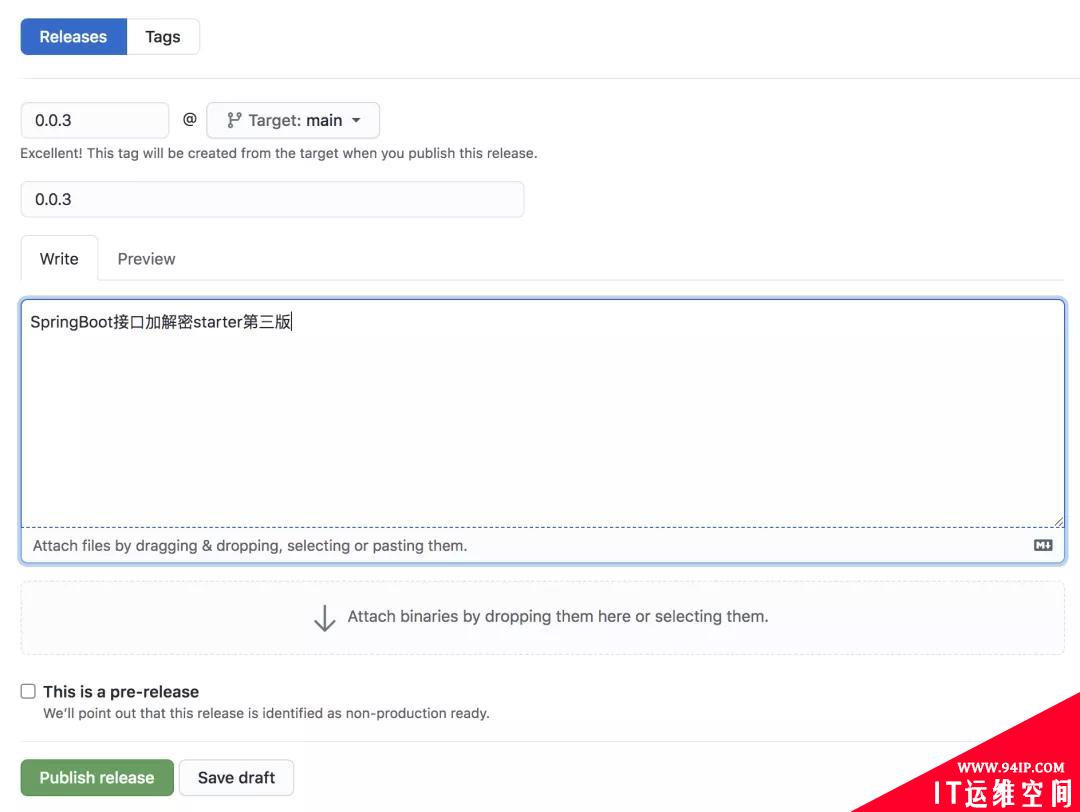1080x812 pixels.
Task: Click the attach binaries drop zone
Action: point(543,617)
